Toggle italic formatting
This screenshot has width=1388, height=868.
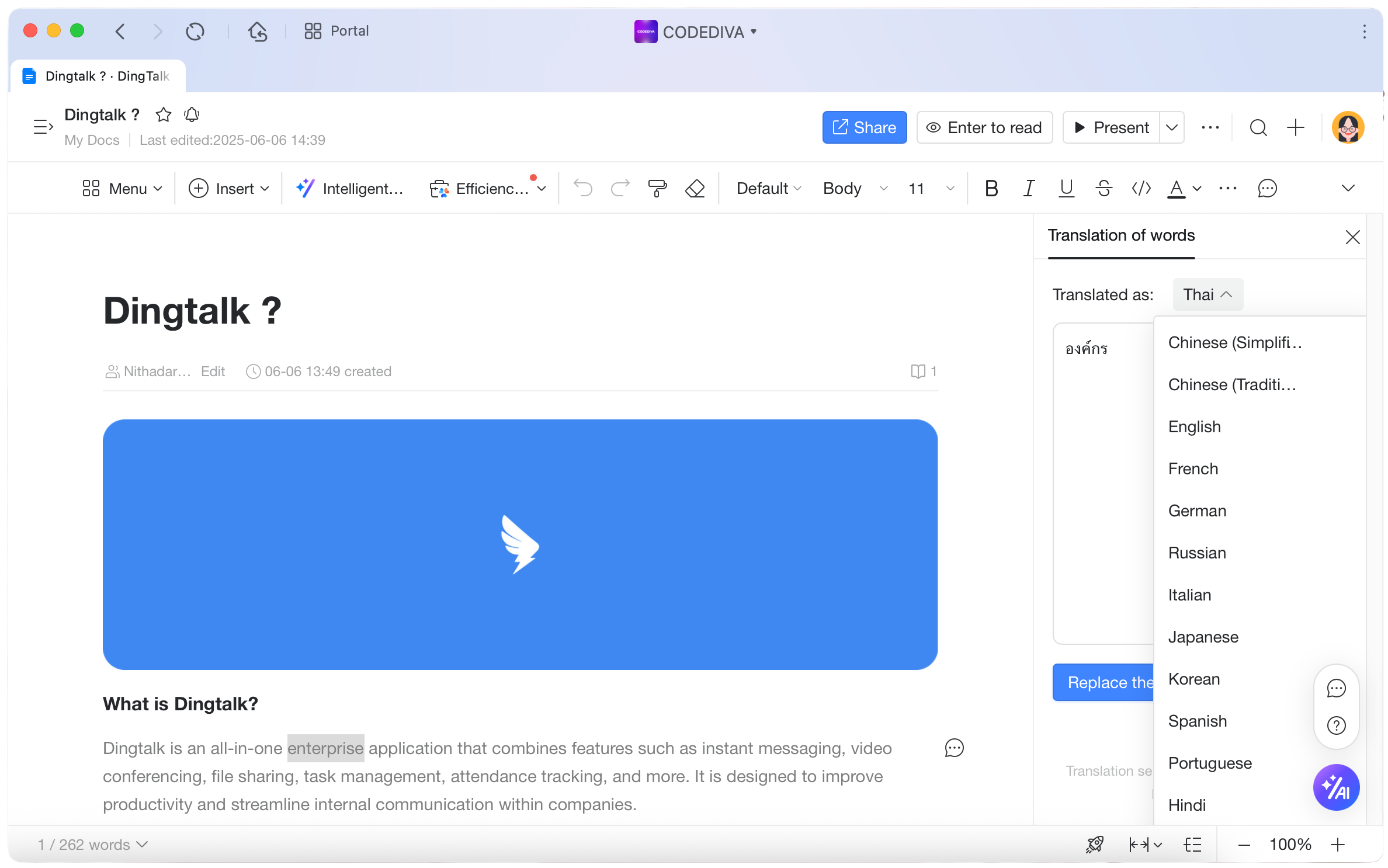tap(1028, 188)
